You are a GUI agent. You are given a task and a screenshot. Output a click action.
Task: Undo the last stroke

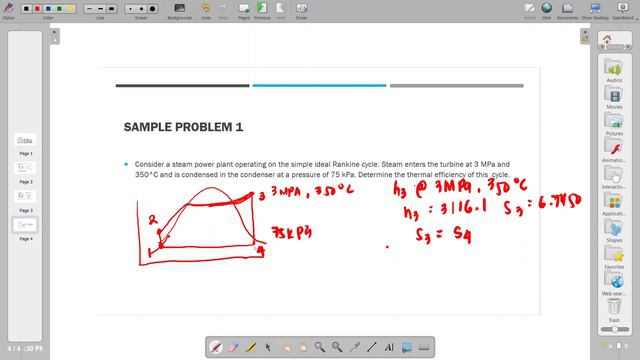[206, 11]
